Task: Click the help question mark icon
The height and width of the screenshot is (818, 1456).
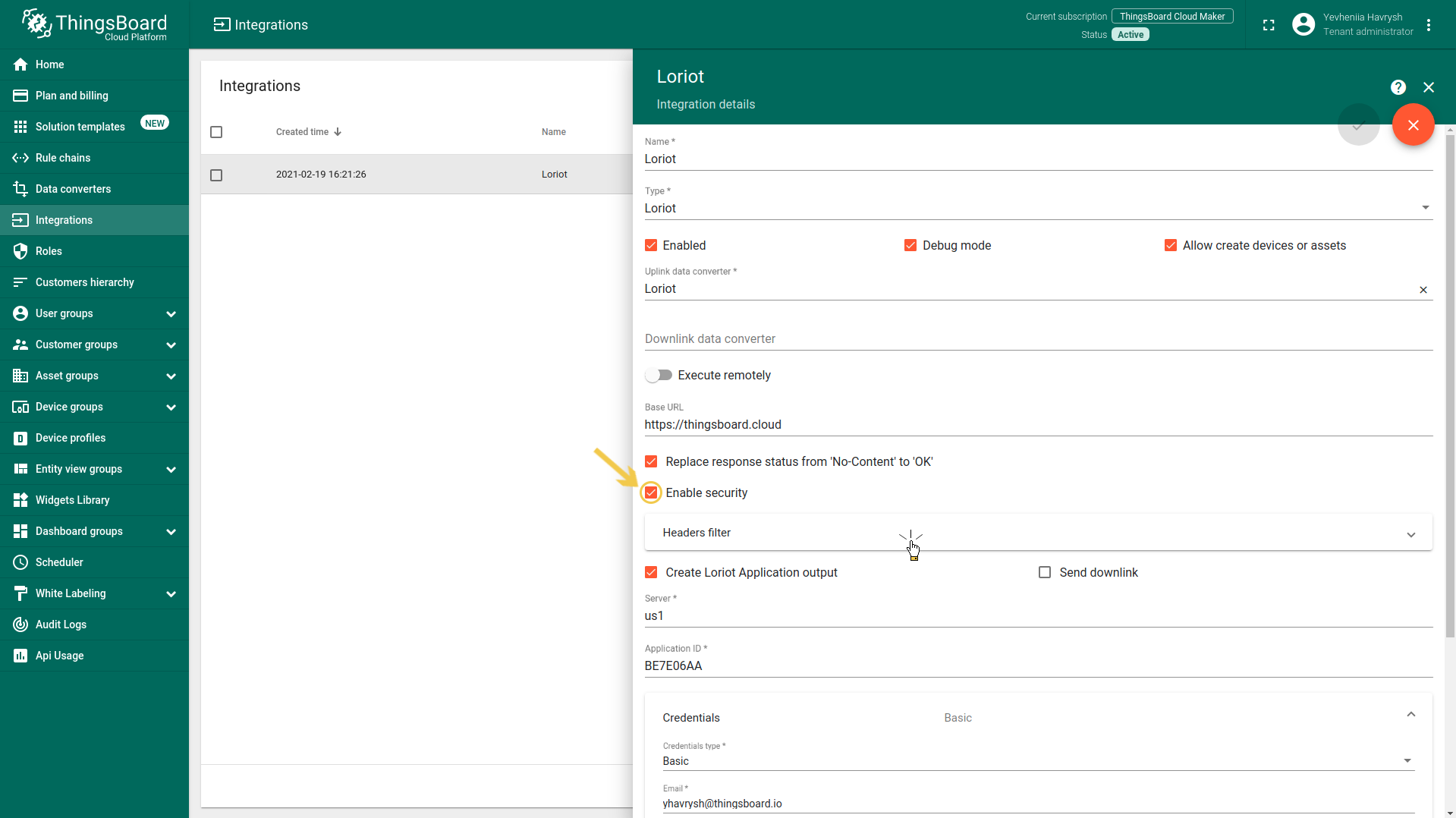Action: point(1398,87)
